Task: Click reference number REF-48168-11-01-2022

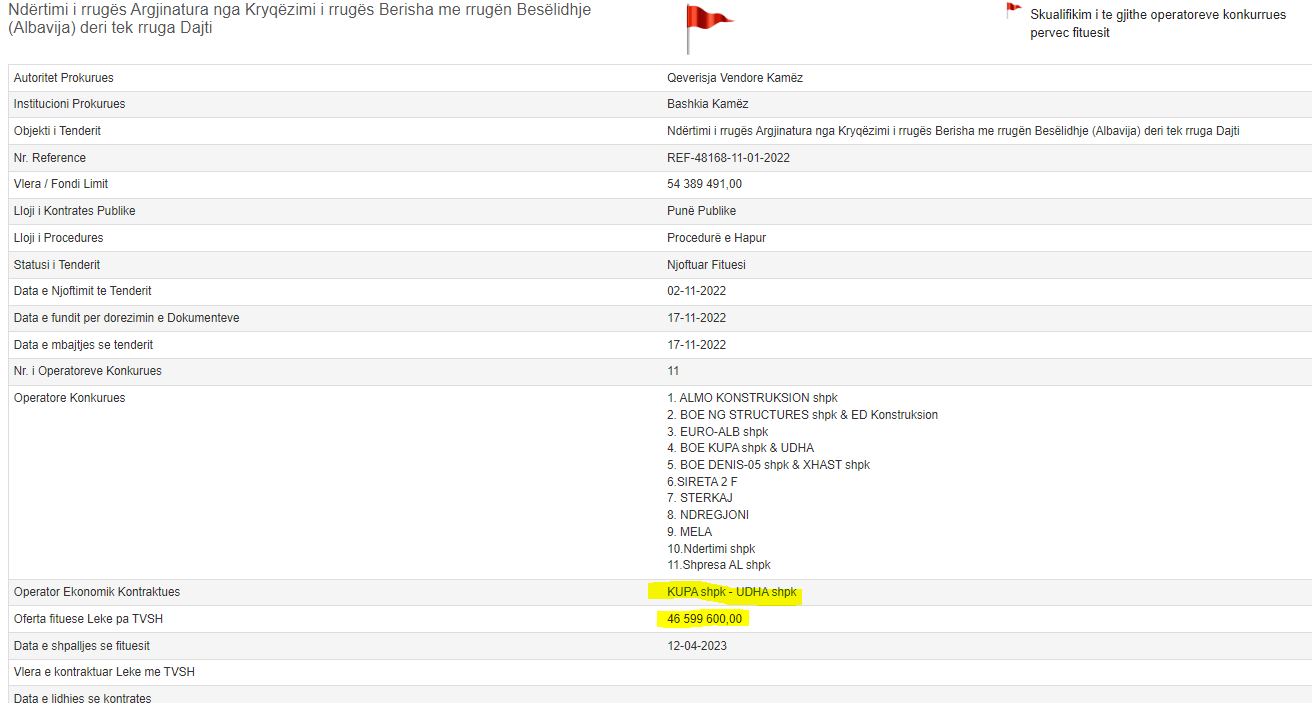Action: point(726,158)
